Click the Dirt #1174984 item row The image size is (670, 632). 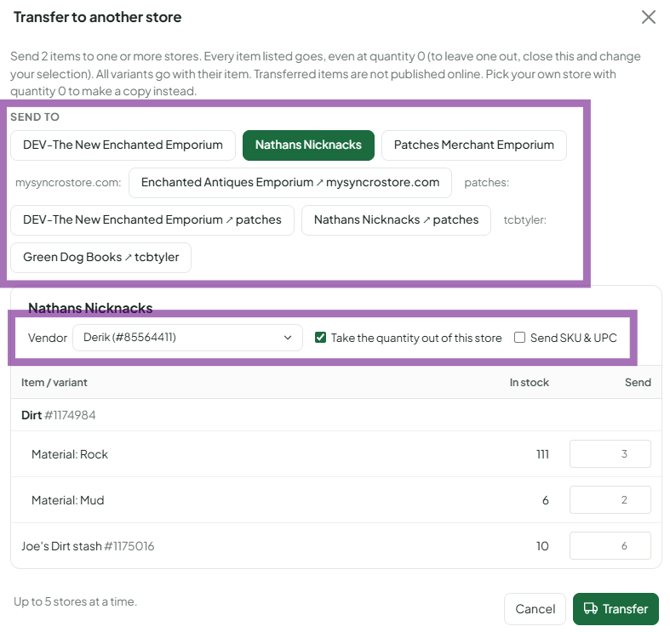click(x=336, y=415)
